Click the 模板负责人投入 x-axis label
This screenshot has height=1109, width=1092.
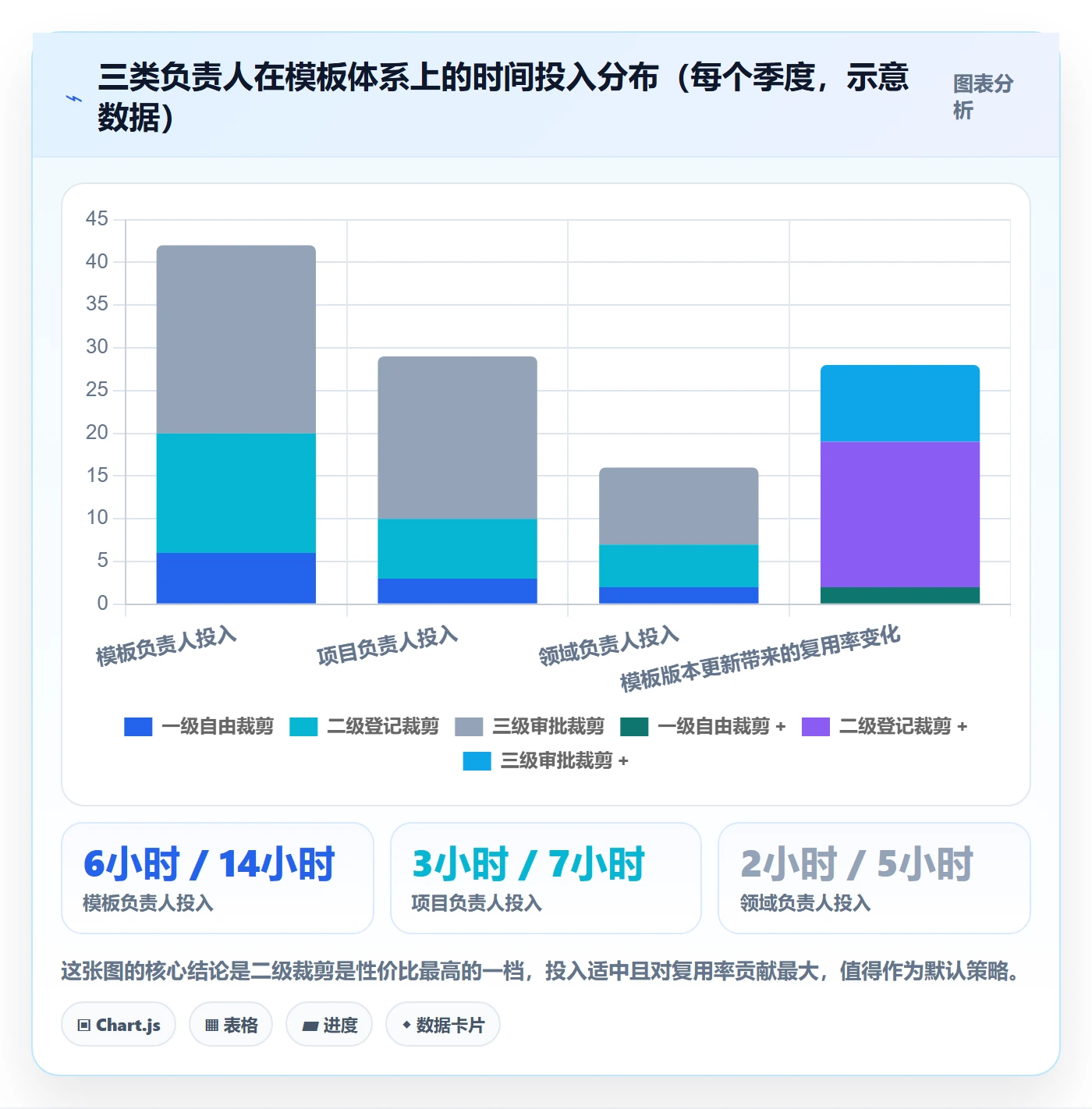pos(166,646)
